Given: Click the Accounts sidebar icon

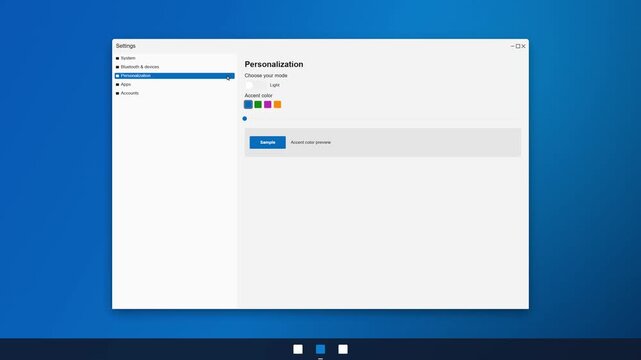Looking at the screenshot, I should click(x=118, y=94).
